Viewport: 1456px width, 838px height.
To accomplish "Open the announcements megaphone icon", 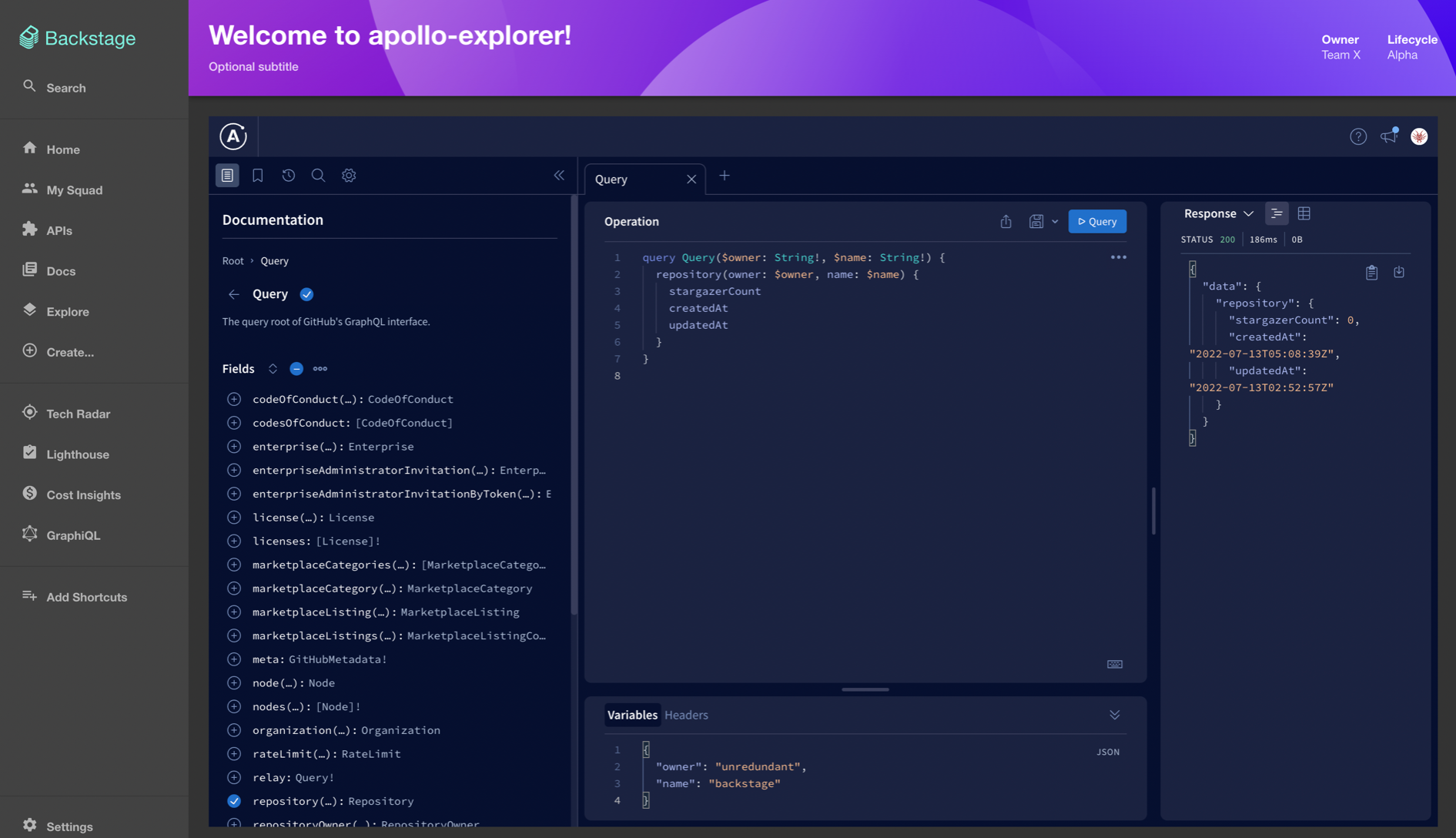I will tap(1389, 136).
